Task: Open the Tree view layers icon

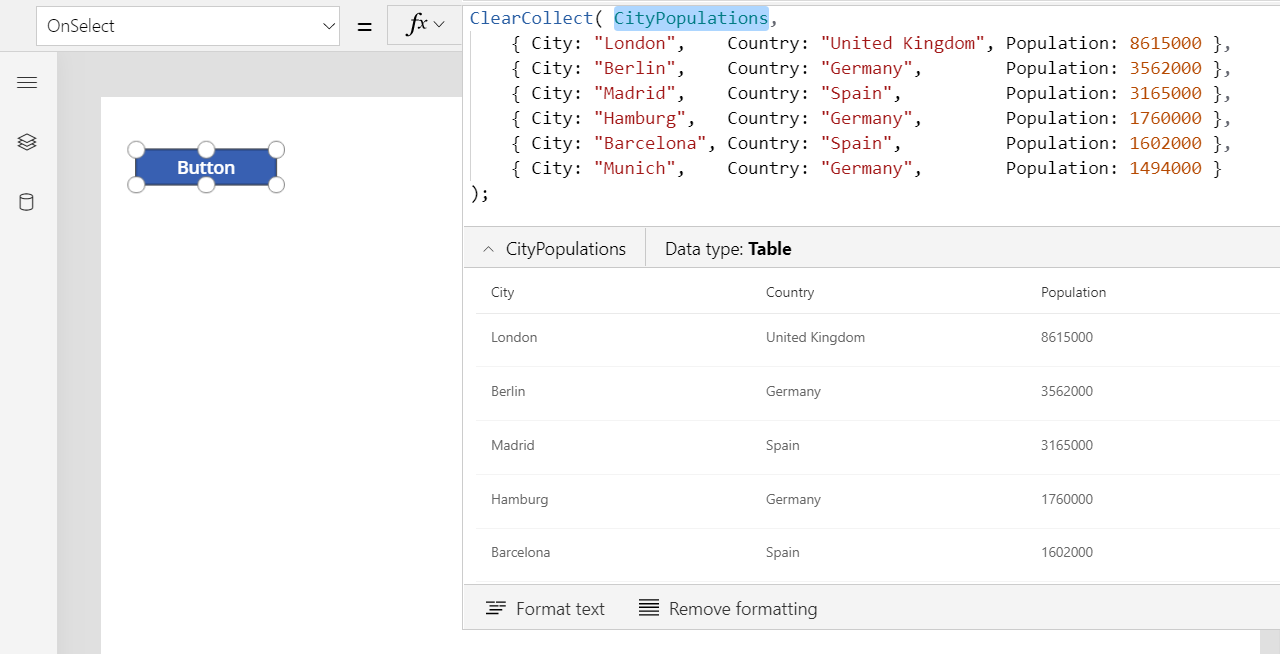Action: pos(27,143)
